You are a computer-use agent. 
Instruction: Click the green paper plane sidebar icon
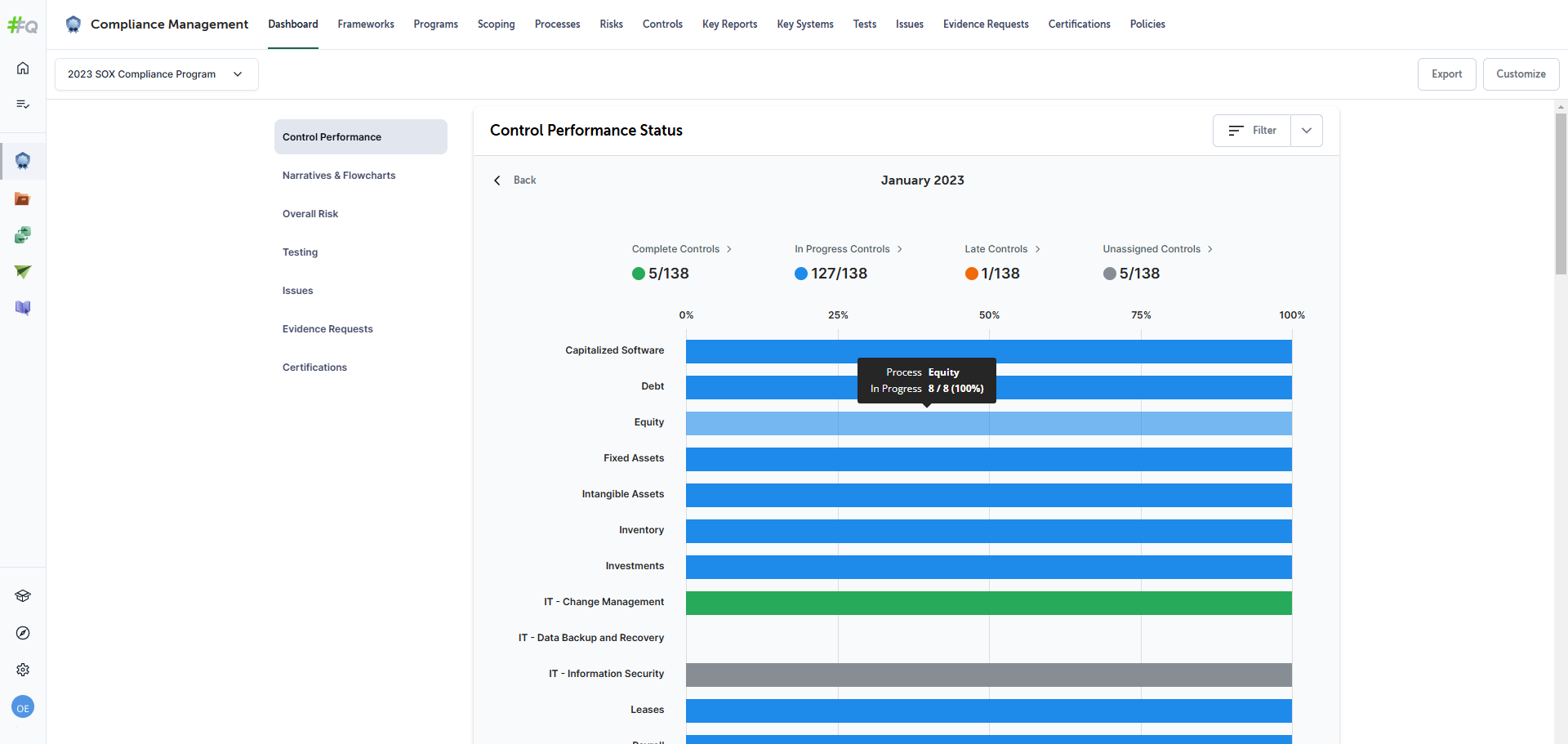tap(23, 271)
